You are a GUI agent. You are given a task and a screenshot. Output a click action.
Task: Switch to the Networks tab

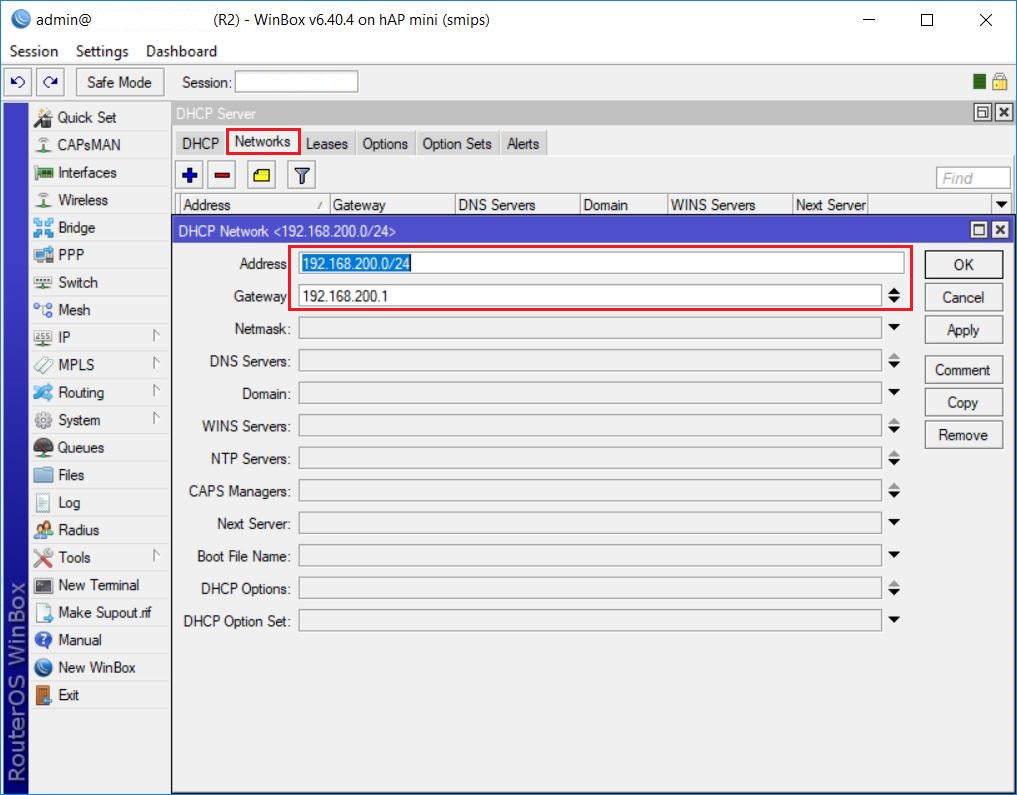(x=263, y=141)
